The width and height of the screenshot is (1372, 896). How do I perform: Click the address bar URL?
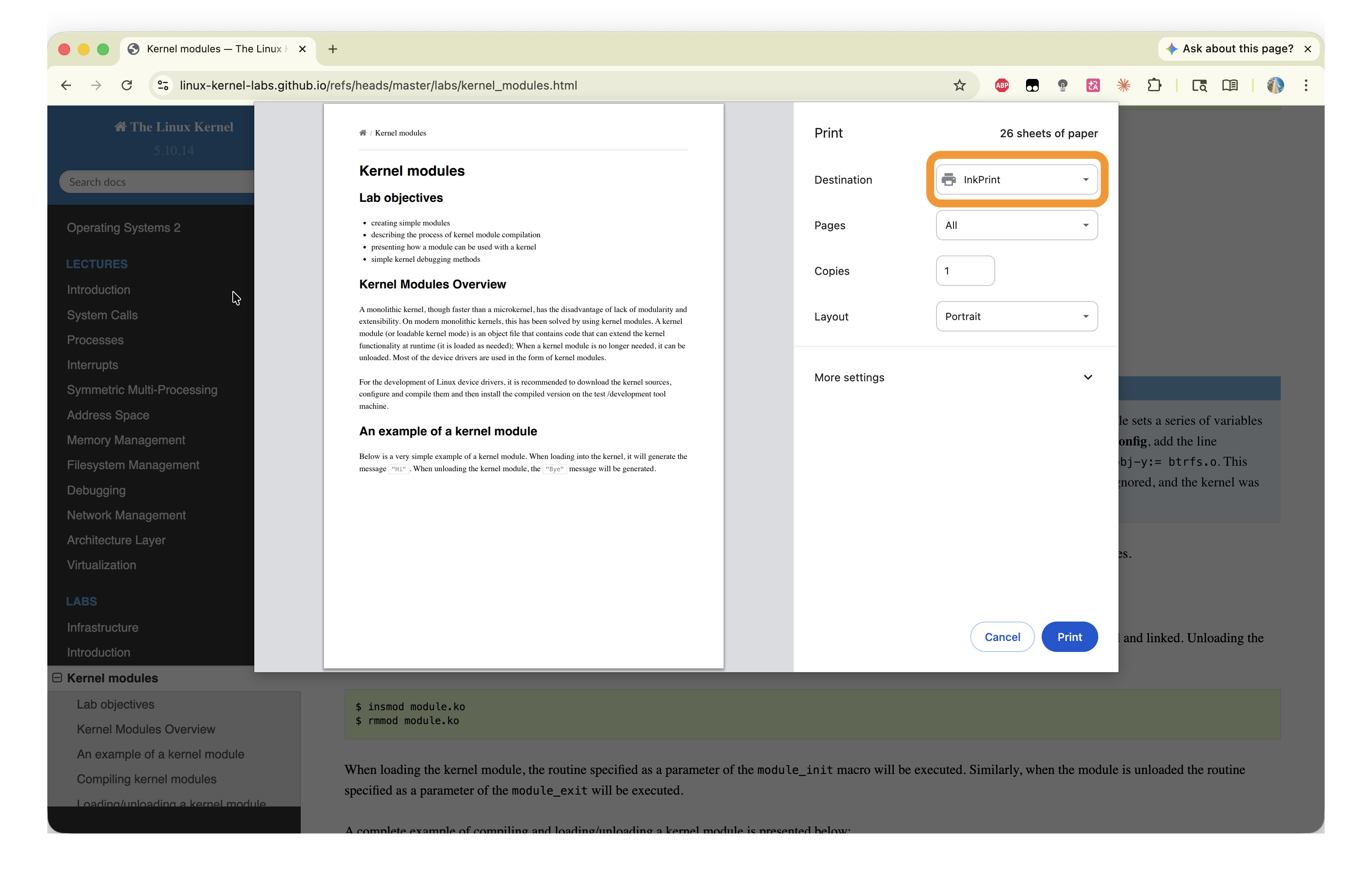(378, 85)
